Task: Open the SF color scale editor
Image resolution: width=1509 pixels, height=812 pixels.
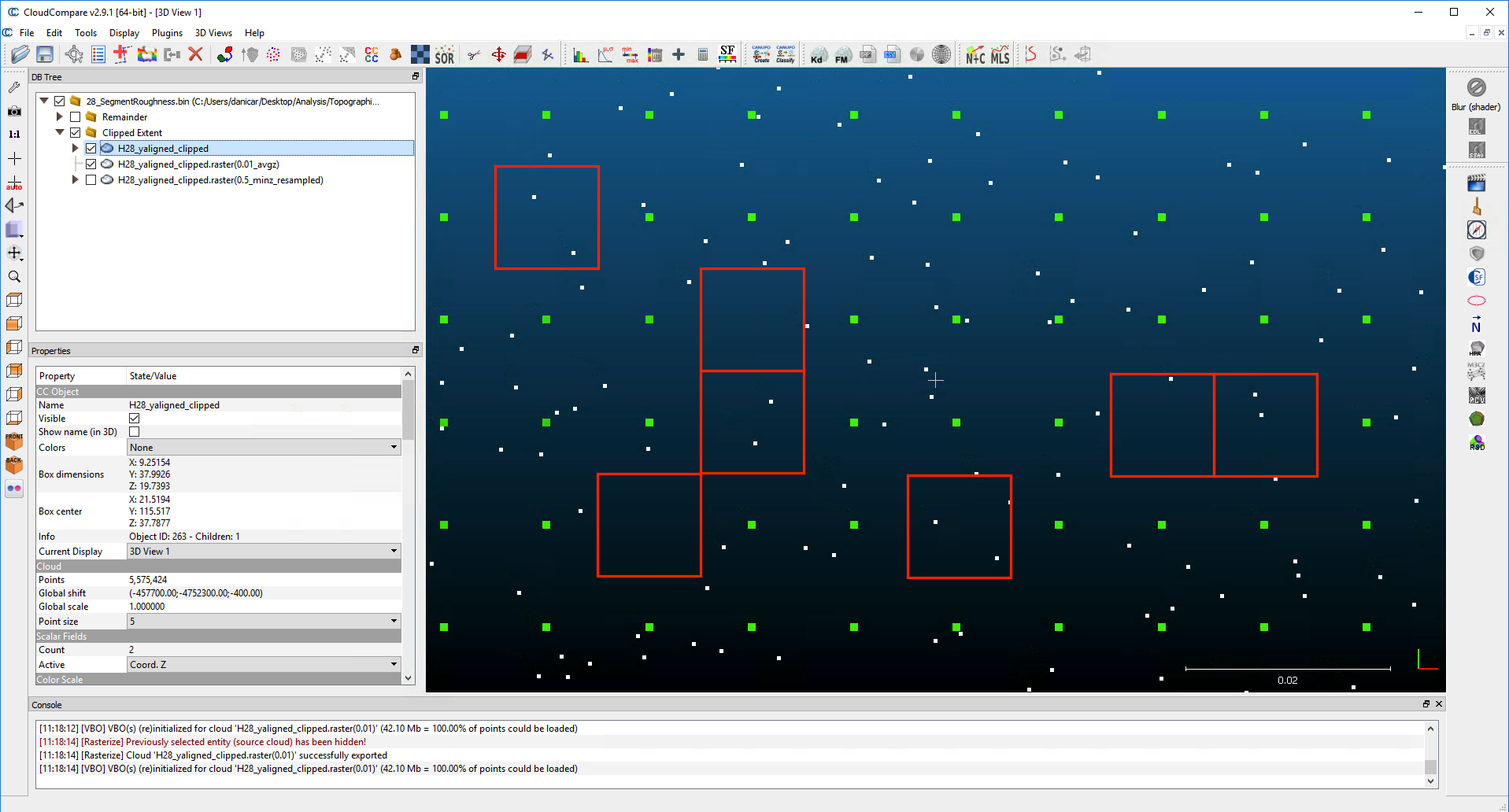Action: pos(727,54)
